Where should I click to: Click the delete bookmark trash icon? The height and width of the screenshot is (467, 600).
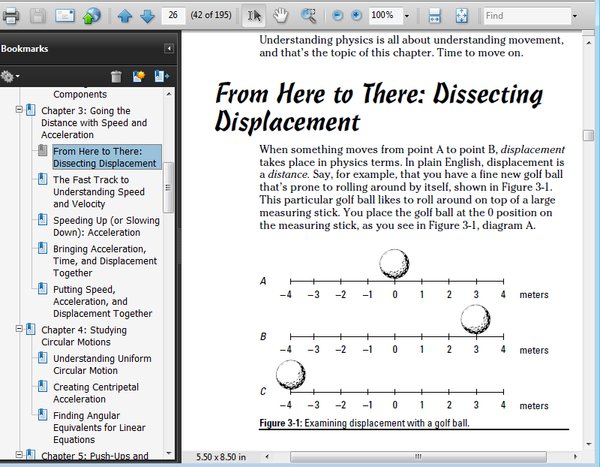[116, 77]
